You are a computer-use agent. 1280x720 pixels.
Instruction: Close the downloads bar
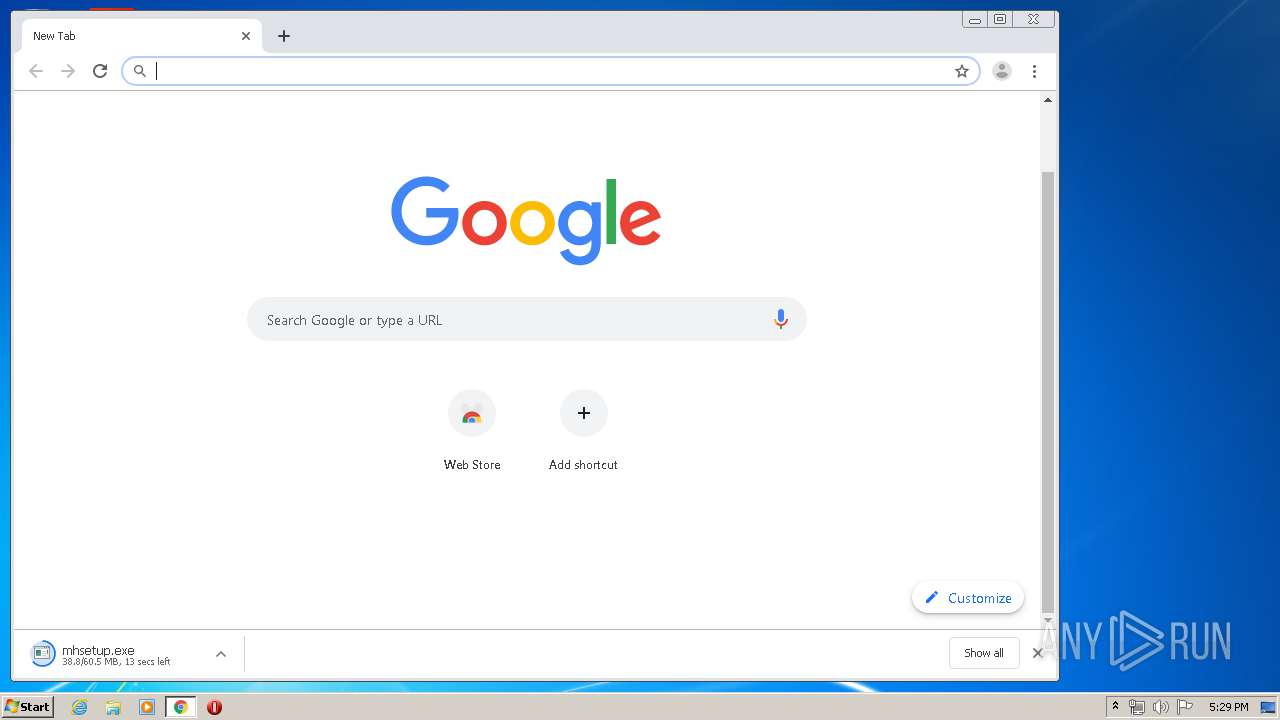(1037, 653)
